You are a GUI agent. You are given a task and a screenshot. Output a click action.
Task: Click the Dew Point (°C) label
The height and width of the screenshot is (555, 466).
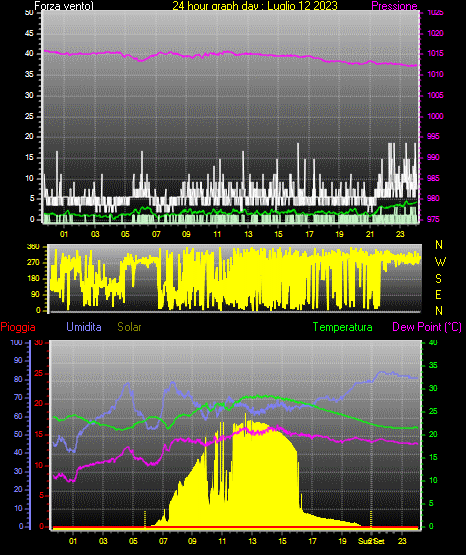[x=427, y=327]
